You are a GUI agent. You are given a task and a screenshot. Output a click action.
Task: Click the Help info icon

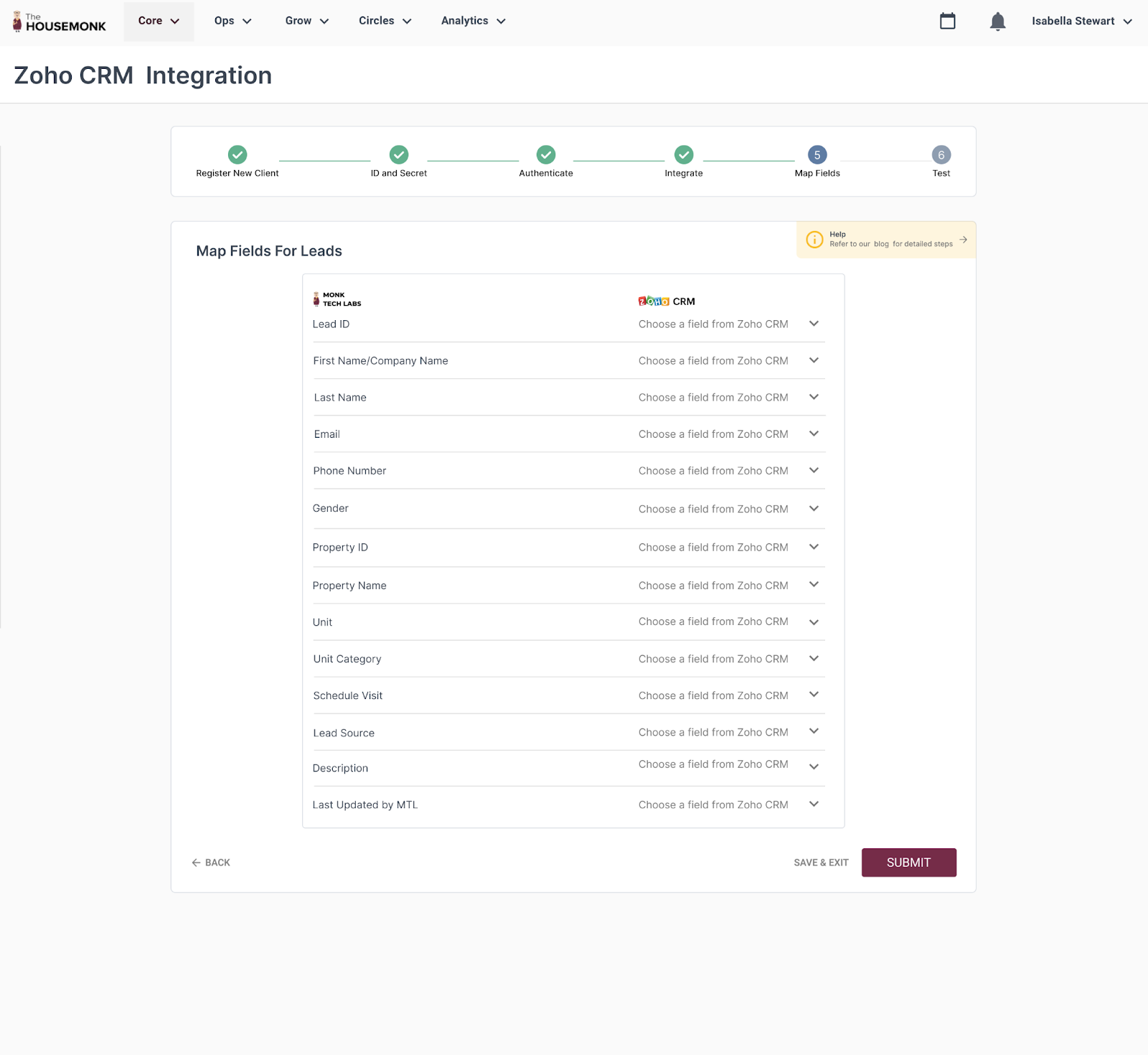click(814, 240)
